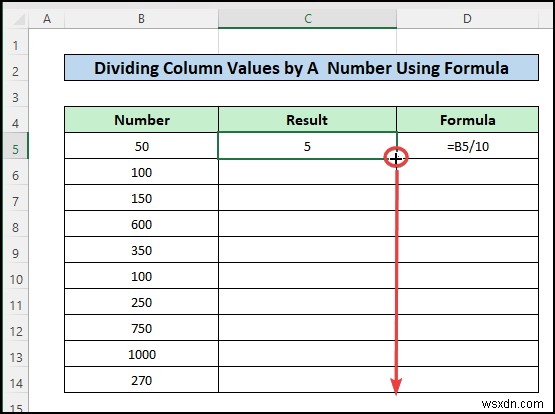
Task: Select the cell containing 750
Action: point(142,328)
